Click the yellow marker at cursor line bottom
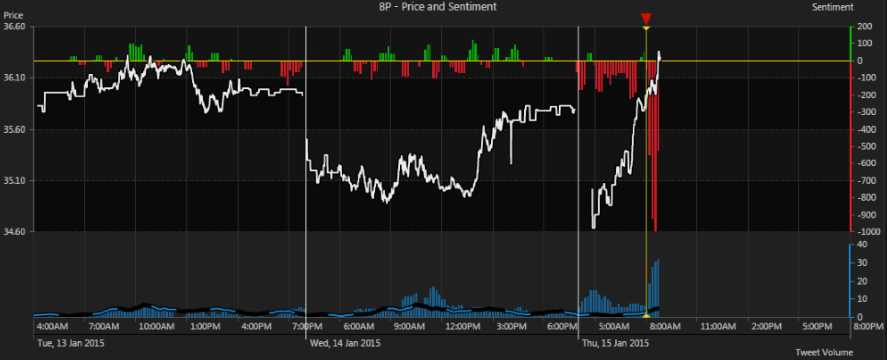Viewport: 887px width, 360px height. pos(646,315)
